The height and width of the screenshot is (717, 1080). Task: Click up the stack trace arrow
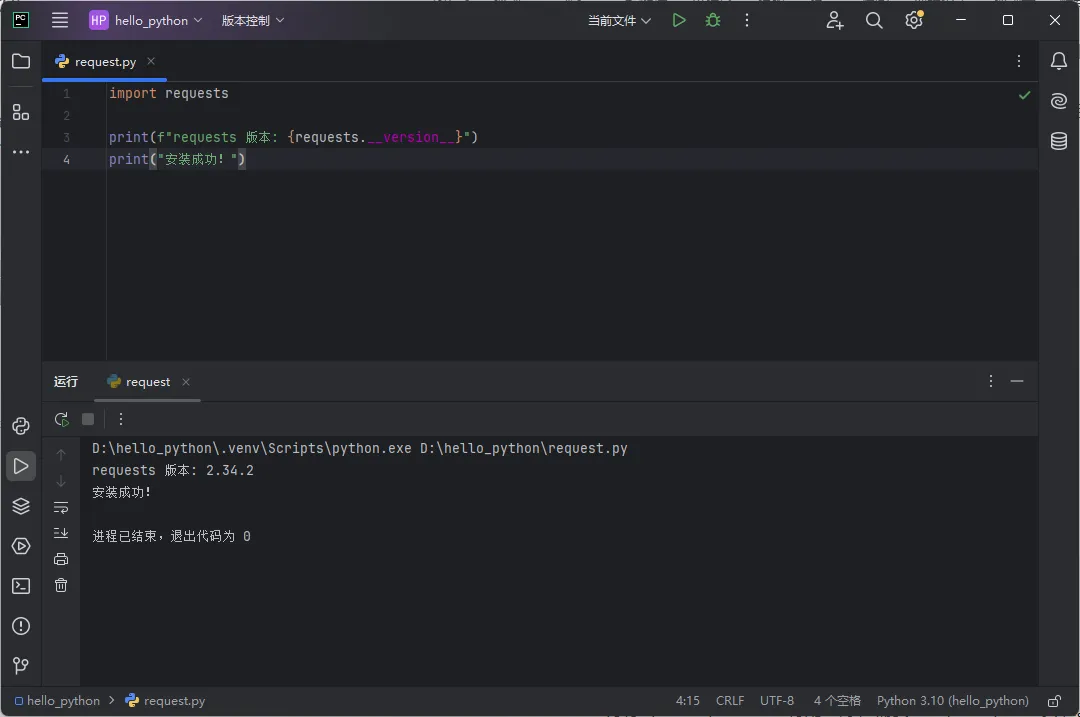coord(61,455)
